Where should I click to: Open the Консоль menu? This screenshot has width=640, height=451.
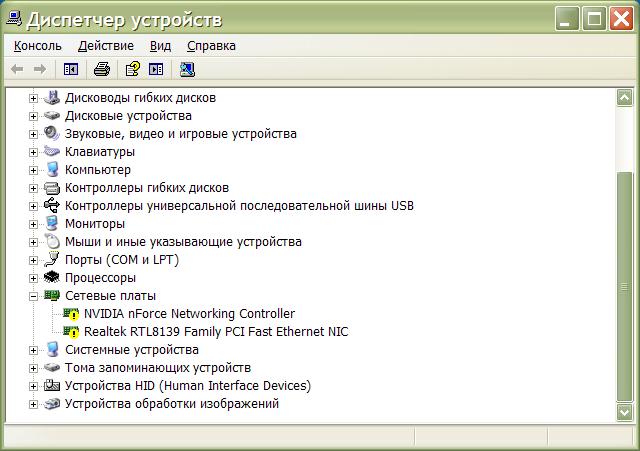38,45
